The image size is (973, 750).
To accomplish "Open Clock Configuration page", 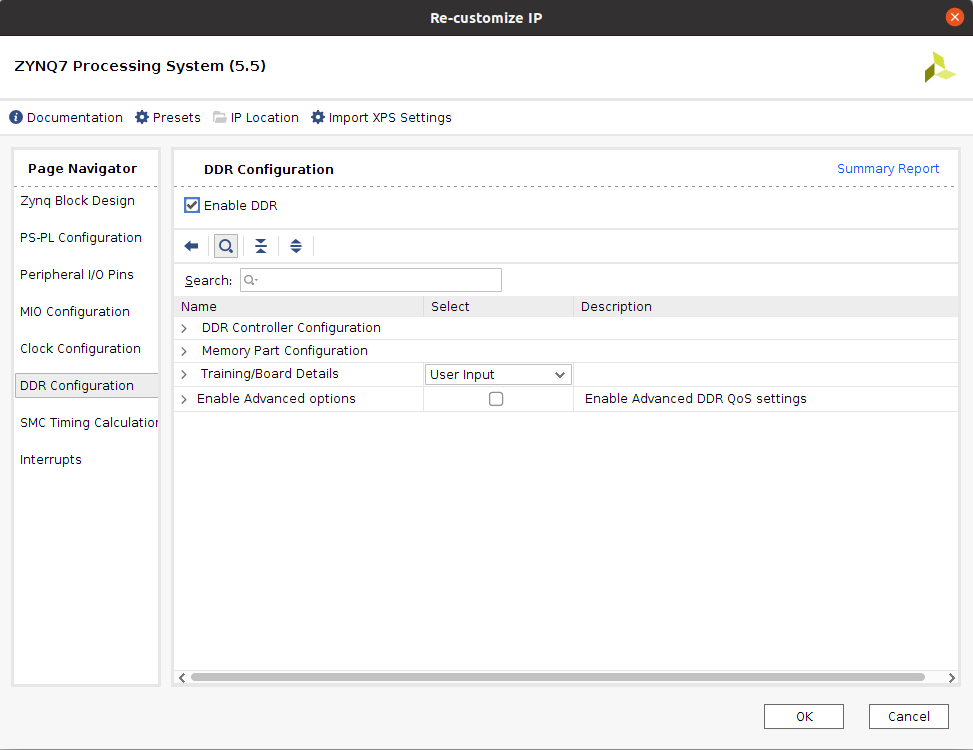I will 81,349.
